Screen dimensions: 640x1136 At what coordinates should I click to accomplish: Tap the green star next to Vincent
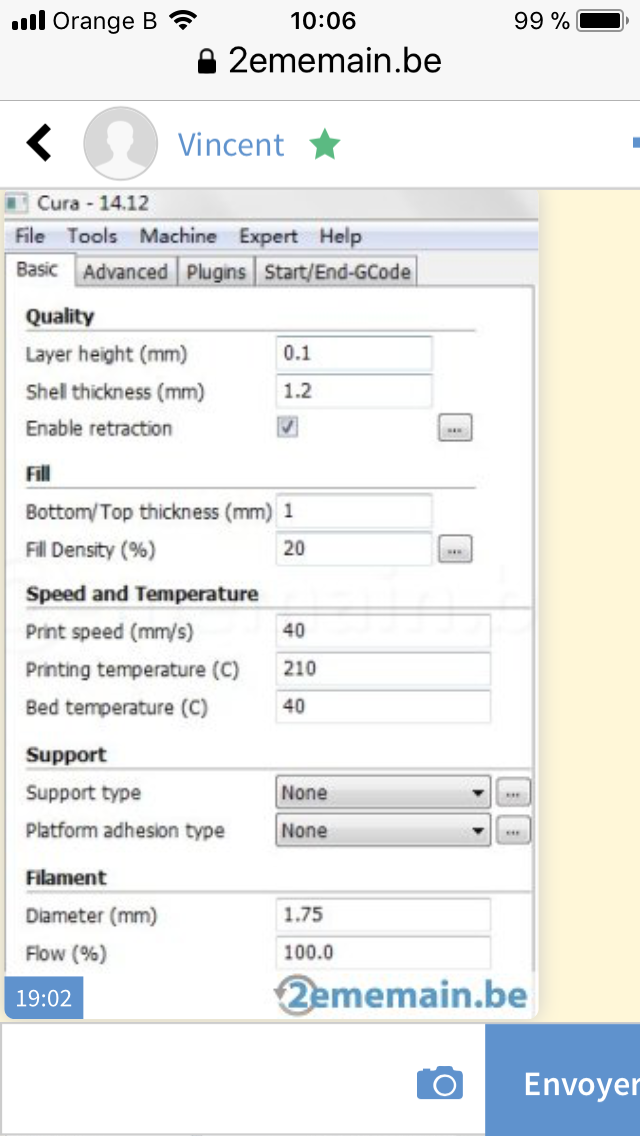324,144
